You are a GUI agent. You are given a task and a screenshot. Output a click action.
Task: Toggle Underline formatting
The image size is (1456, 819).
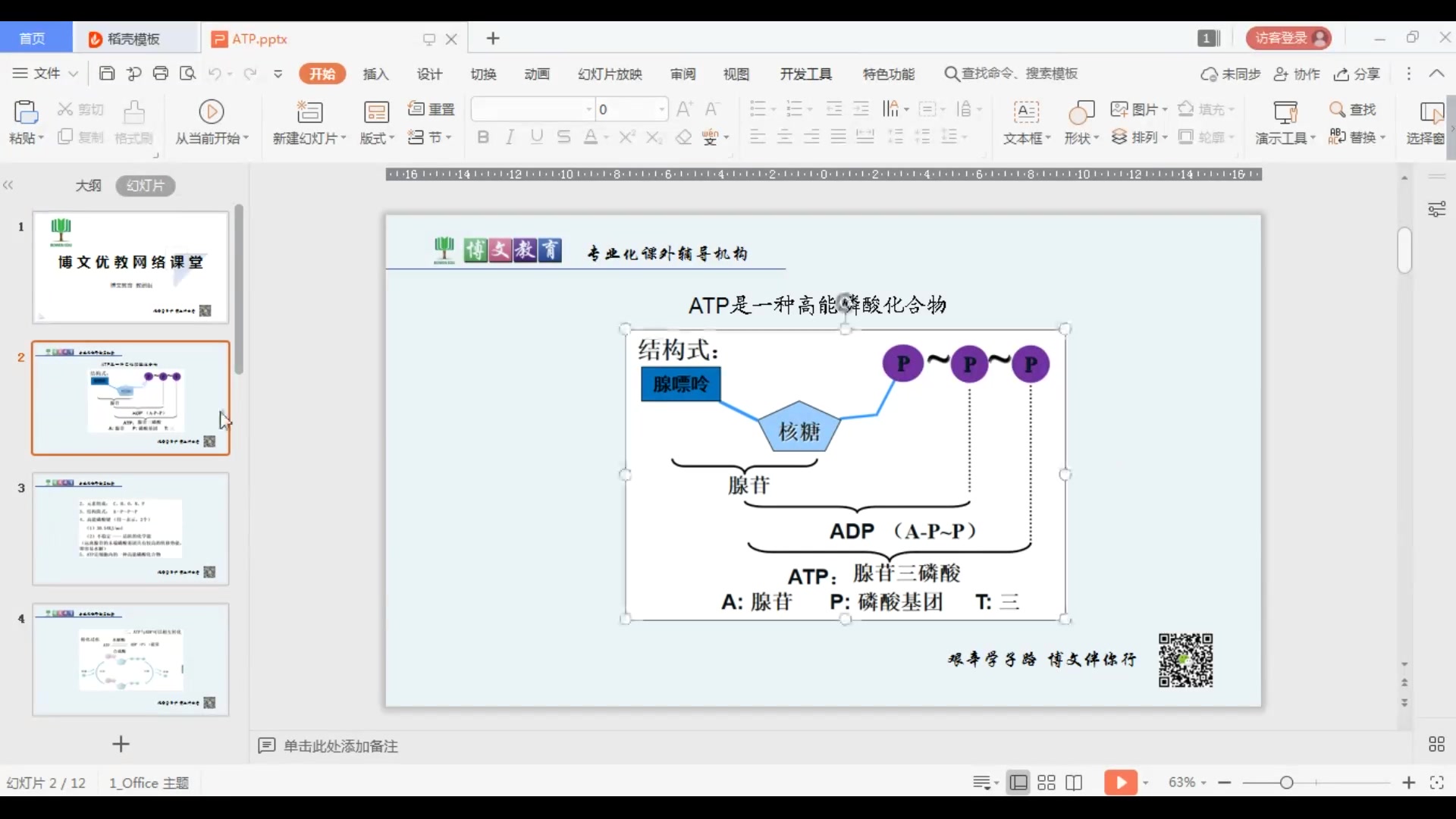[537, 137]
